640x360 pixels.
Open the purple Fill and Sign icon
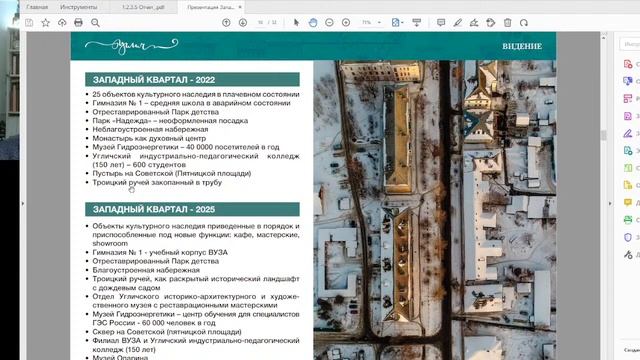[628, 133]
